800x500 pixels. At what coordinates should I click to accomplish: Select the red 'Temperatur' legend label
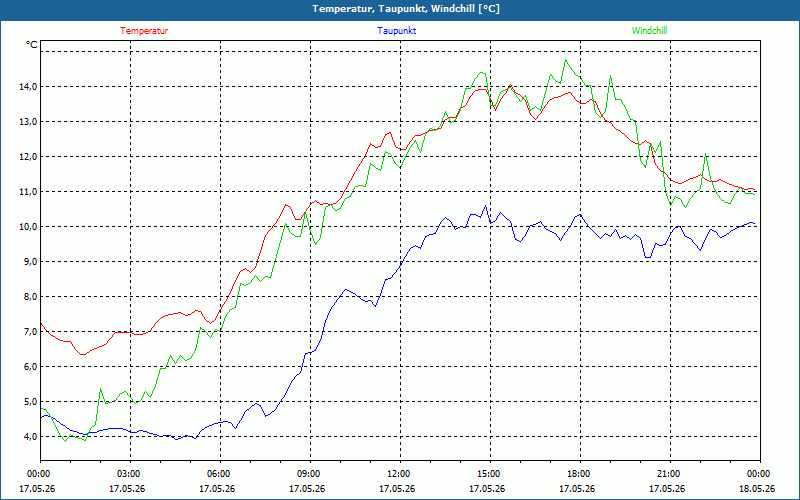tap(144, 31)
